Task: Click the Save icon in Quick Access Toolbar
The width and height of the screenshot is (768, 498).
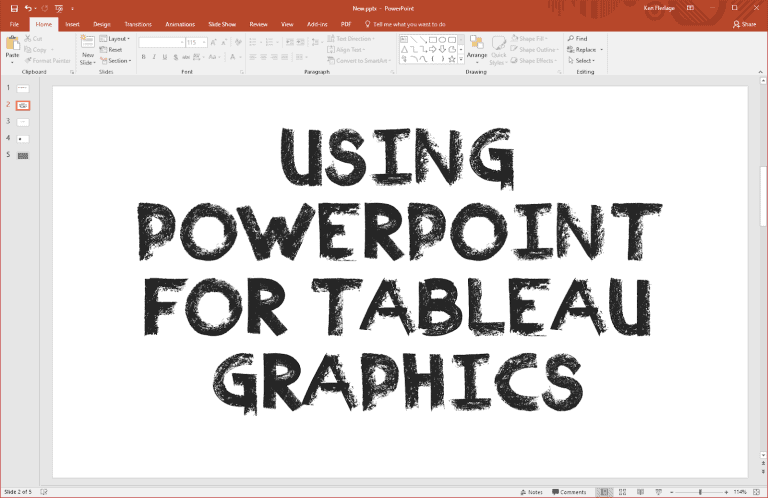Action: [x=14, y=8]
